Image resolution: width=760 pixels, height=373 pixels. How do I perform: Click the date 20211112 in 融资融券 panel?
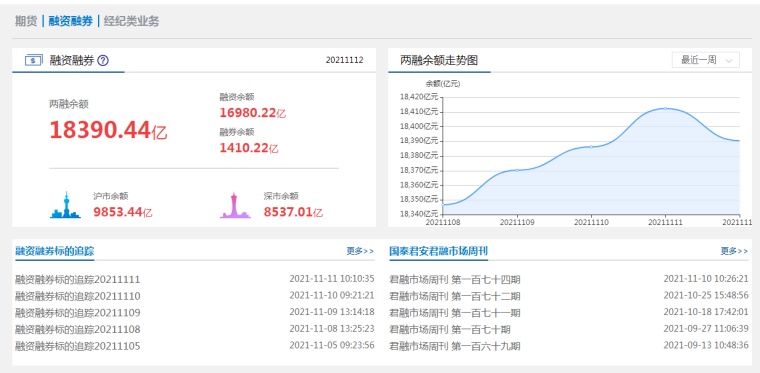(x=344, y=60)
